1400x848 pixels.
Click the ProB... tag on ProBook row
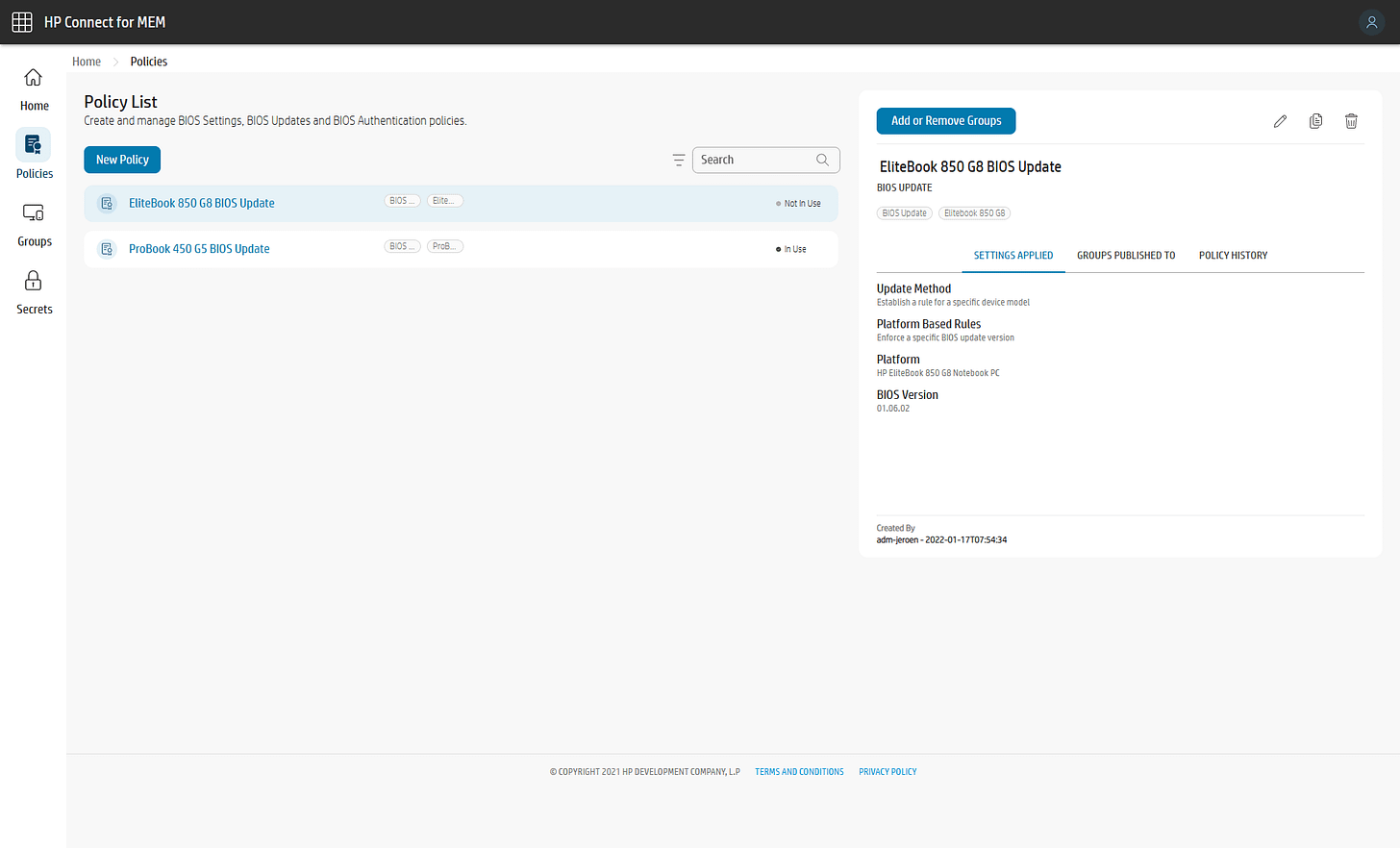point(445,246)
